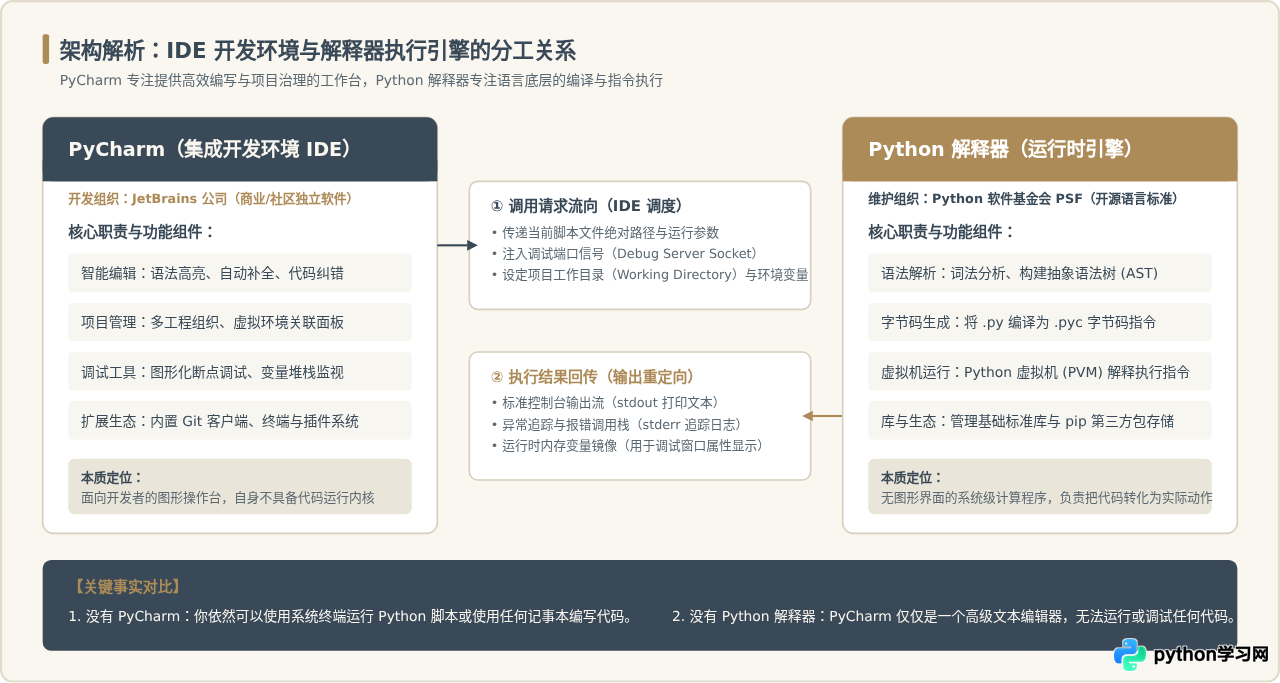Select the heading '① 调用请求流向（IDE 调度）'
This screenshot has width=1280, height=683.
click(587, 206)
